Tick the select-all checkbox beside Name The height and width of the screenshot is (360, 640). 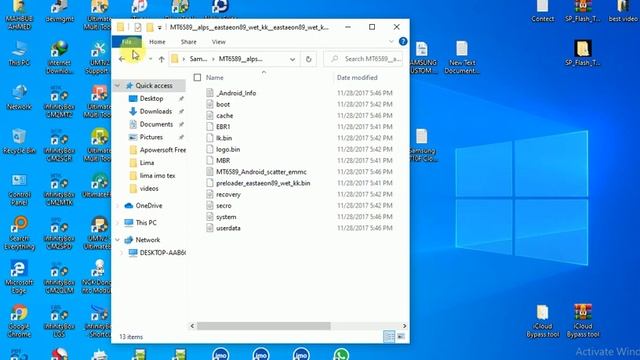198,78
